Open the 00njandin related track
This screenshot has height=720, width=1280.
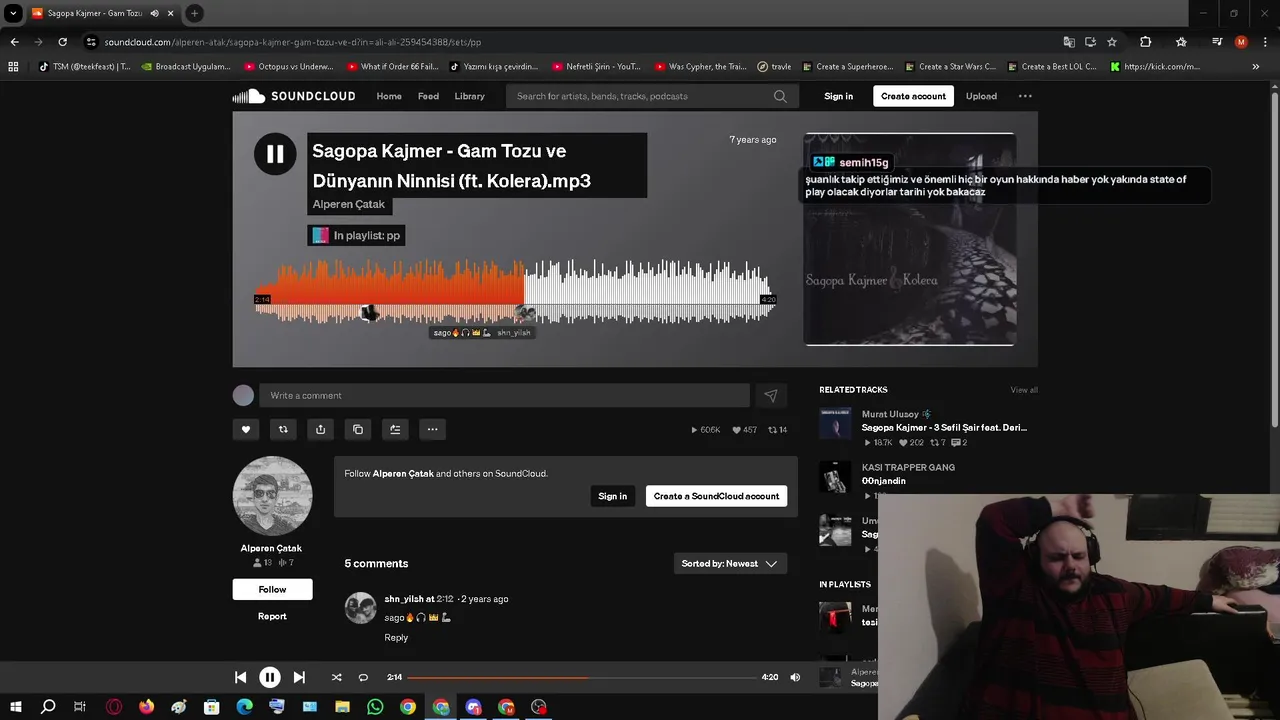pos(884,481)
